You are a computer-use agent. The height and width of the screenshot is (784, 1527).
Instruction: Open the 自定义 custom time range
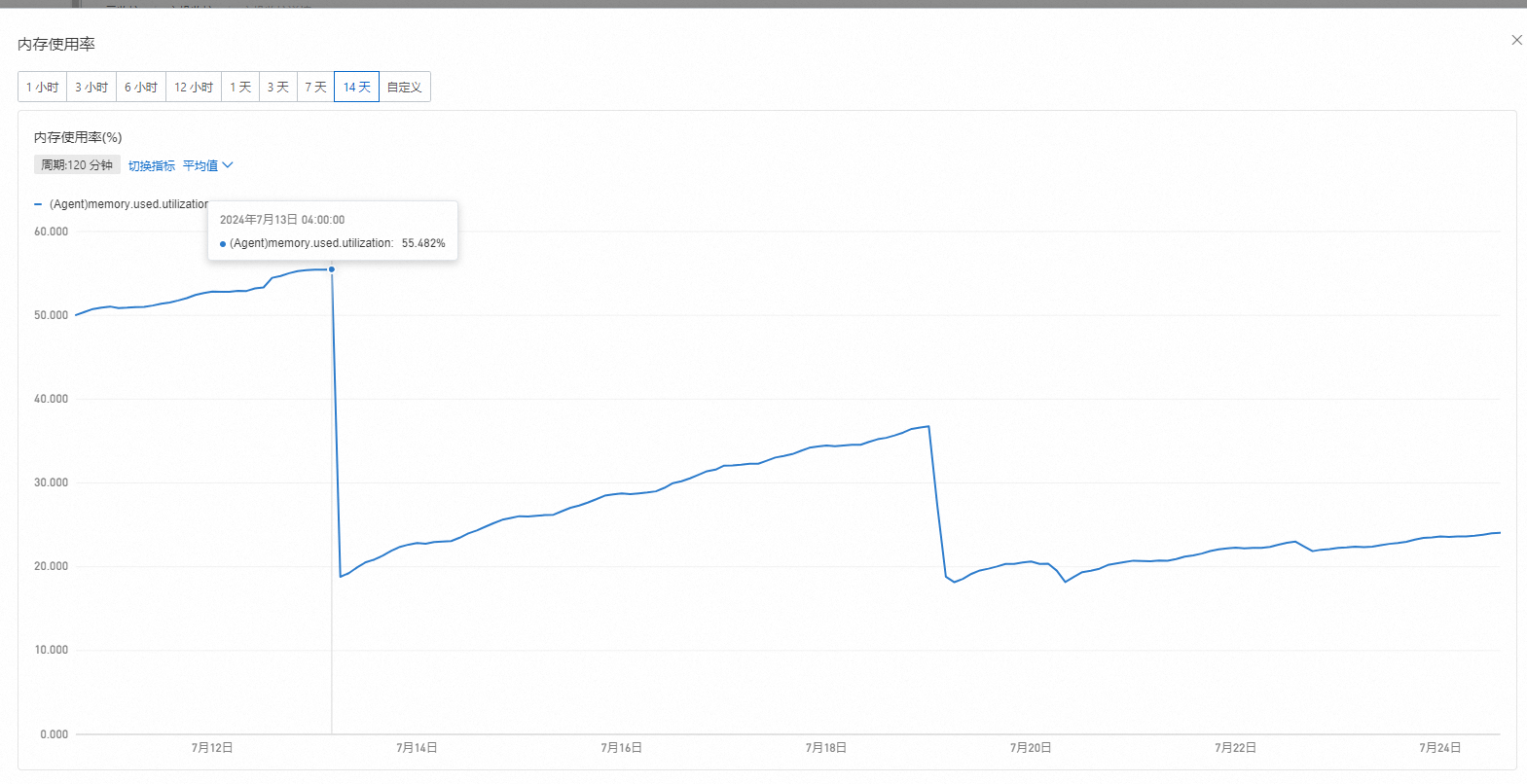click(404, 87)
